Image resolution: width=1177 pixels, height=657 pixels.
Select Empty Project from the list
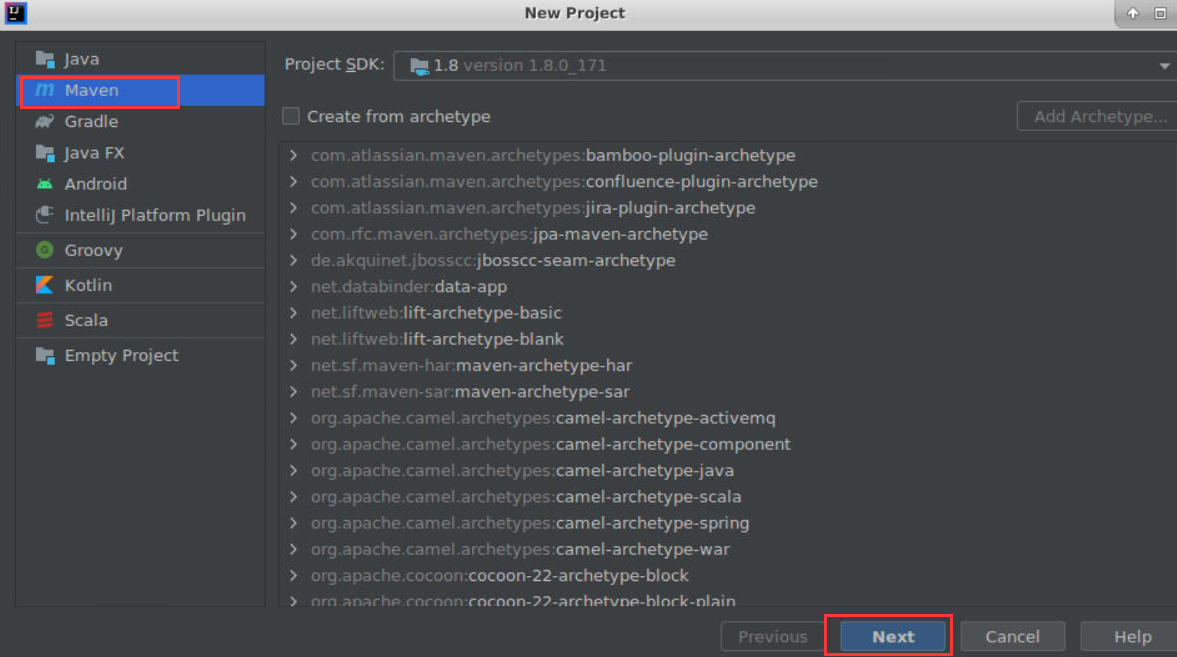click(121, 355)
